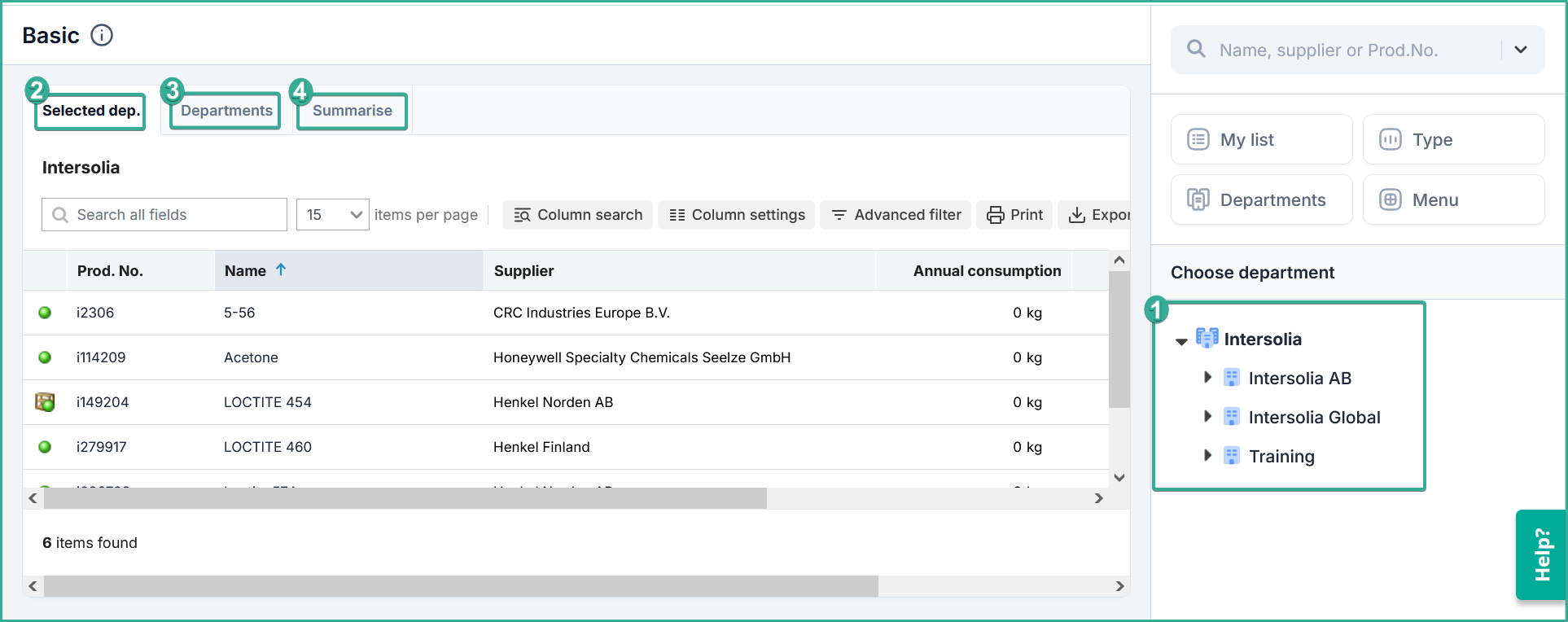This screenshot has height=622, width=1568.
Task: Click supplier Henkel Finland
Action: [541, 447]
